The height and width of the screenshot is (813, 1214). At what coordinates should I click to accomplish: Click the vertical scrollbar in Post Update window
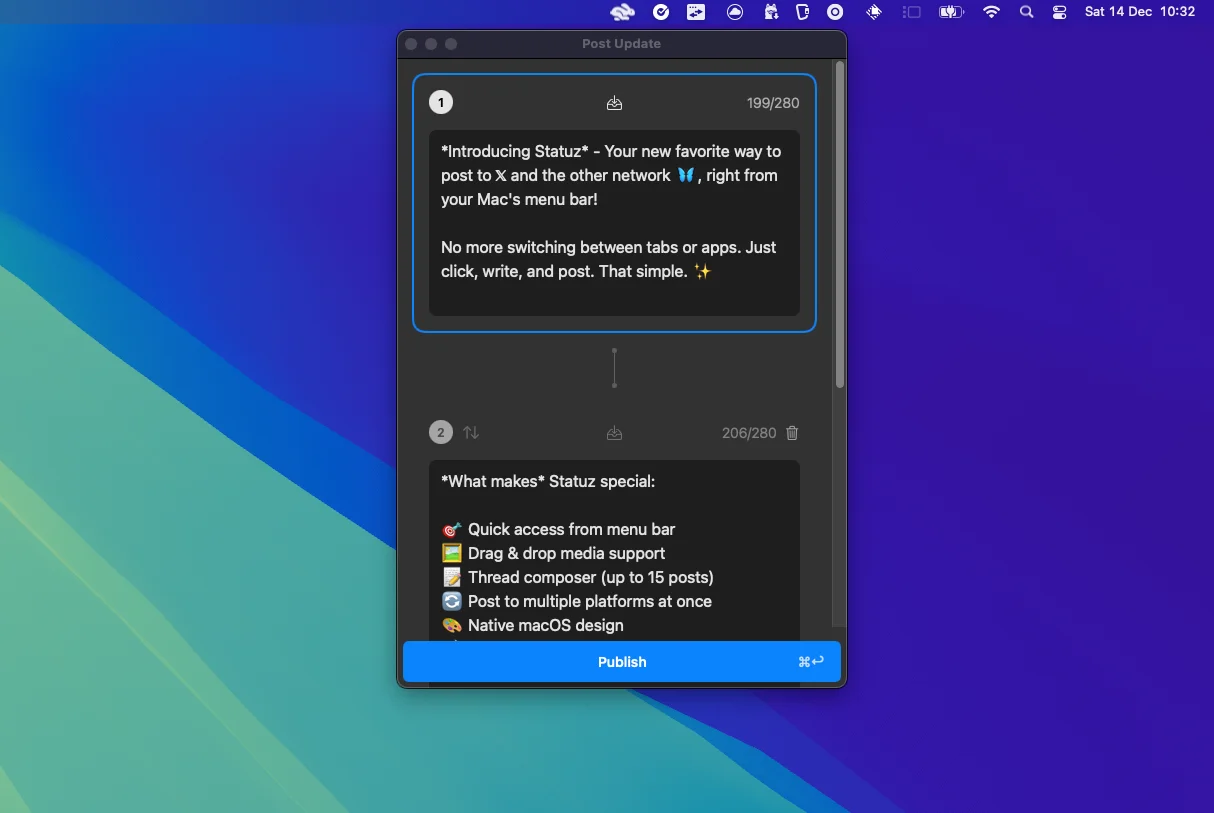pyautogui.click(x=840, y=225)
